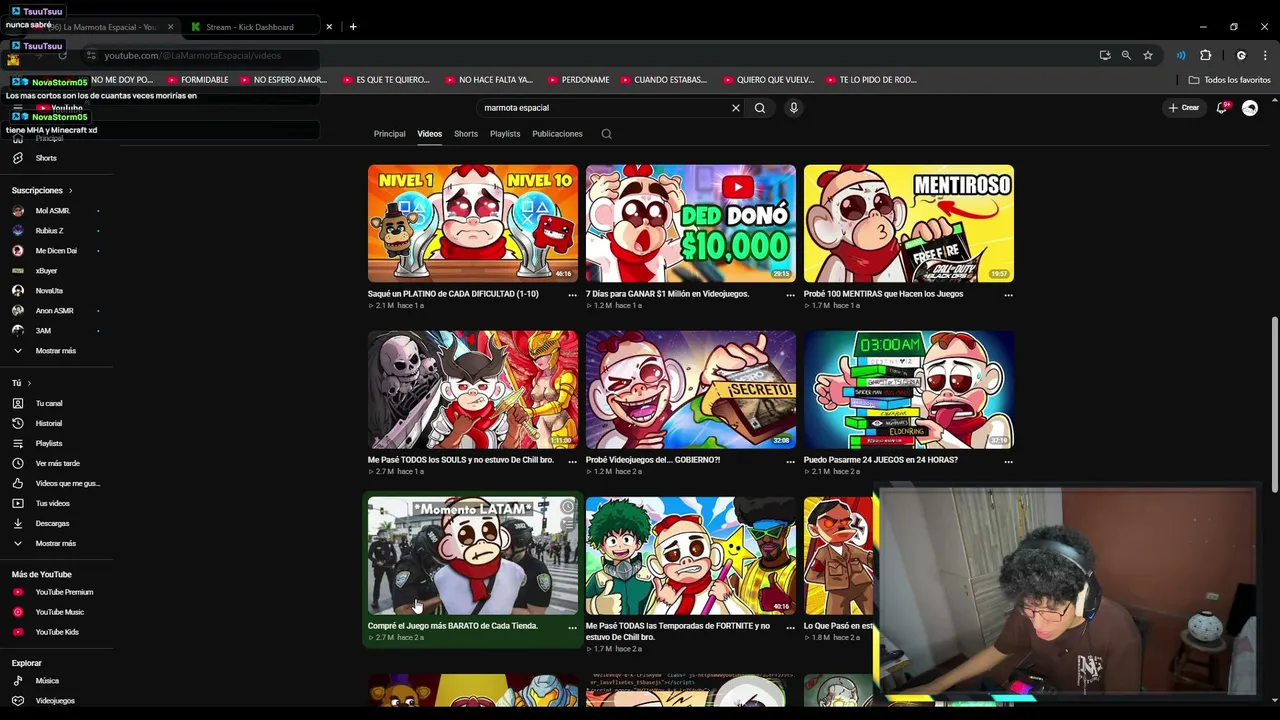Screen dimensions: 1280x720
Task: Open the PERDONAME bookmark
Action: click(x=579, y=80)
